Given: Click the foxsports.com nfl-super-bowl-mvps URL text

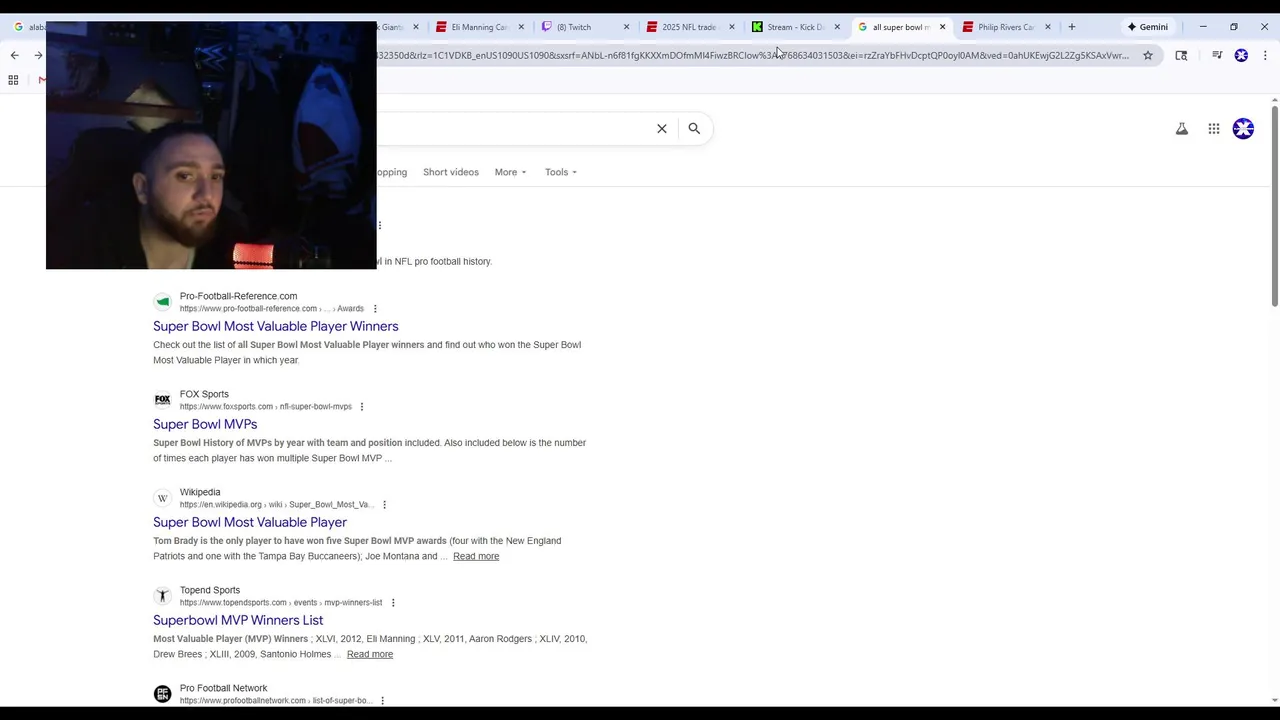Looking at the screenshot, I should [266, 407].
